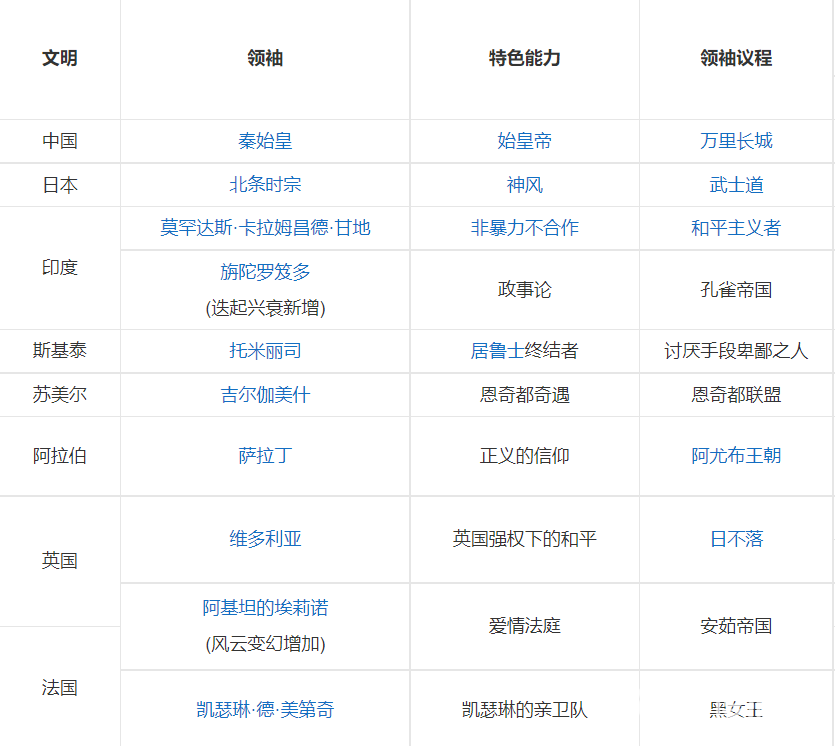
Task: Click the 始皇帝 ability link
Action: [x=524, y=141]
